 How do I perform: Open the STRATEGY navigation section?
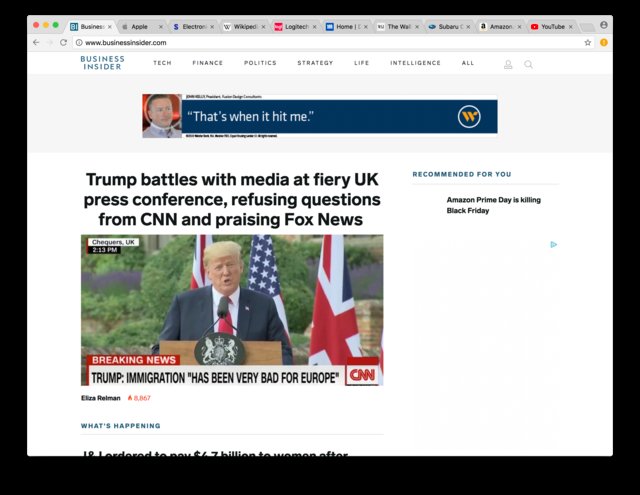tap(315, 63)
